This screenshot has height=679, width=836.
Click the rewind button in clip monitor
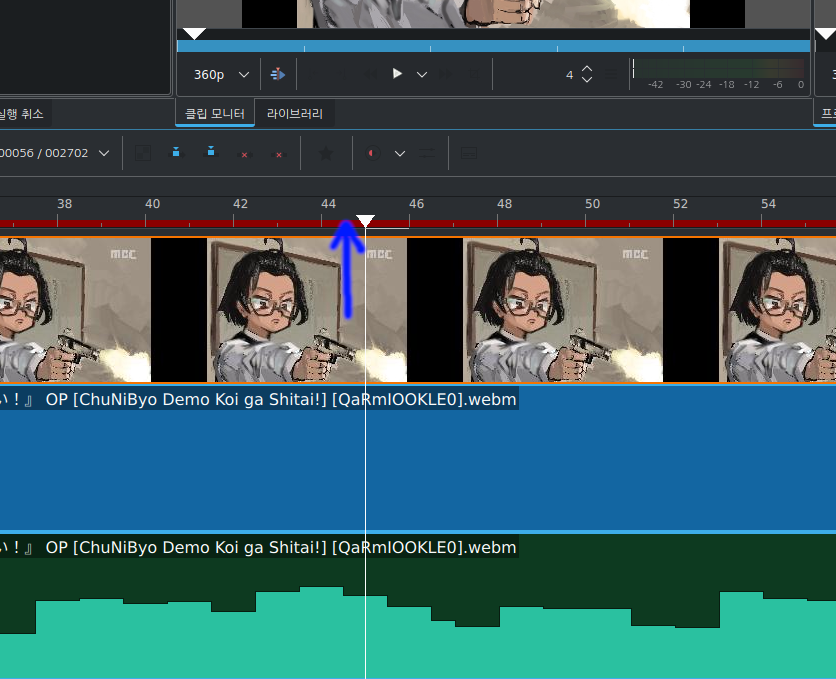pos(370,75)
